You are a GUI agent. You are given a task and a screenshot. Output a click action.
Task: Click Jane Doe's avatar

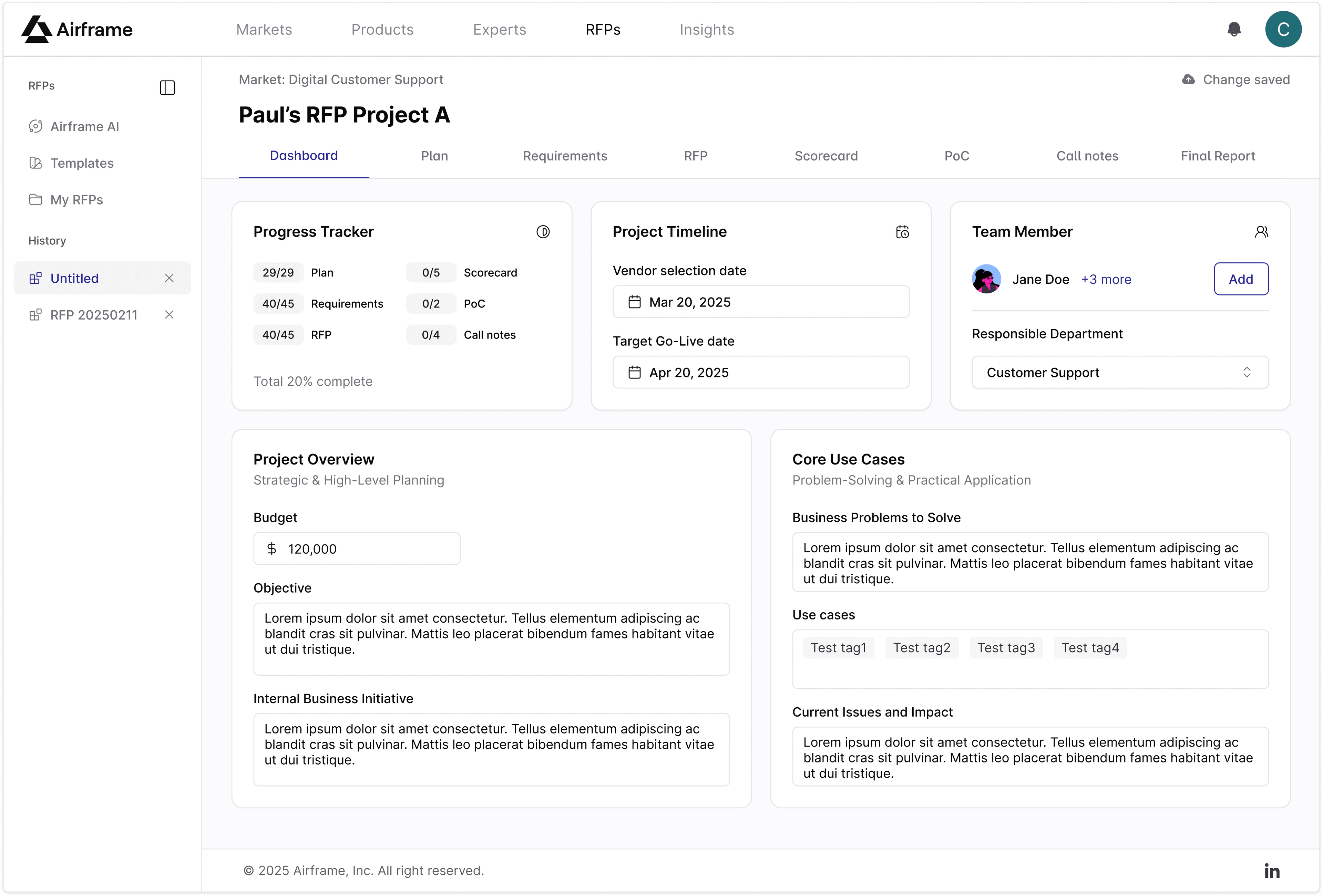[x=986, y=279]
